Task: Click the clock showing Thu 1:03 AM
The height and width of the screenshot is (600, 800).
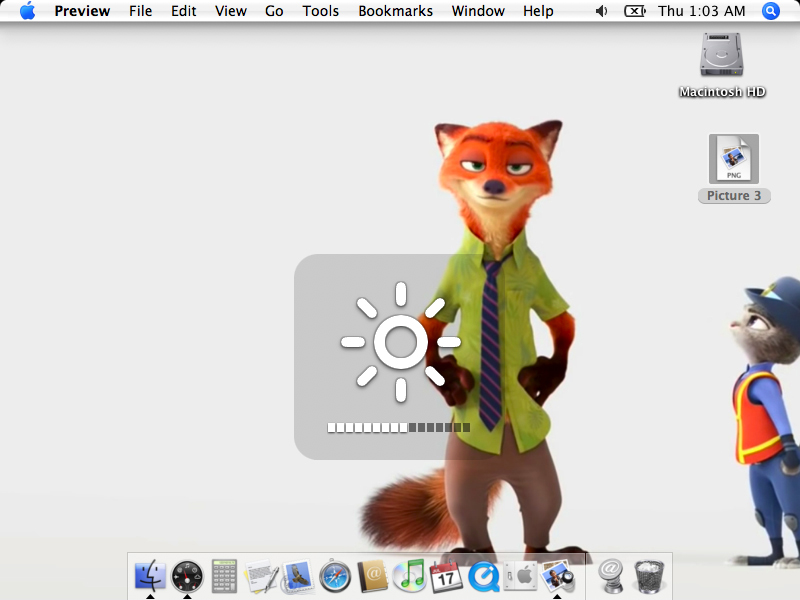Action: [702, 11]
